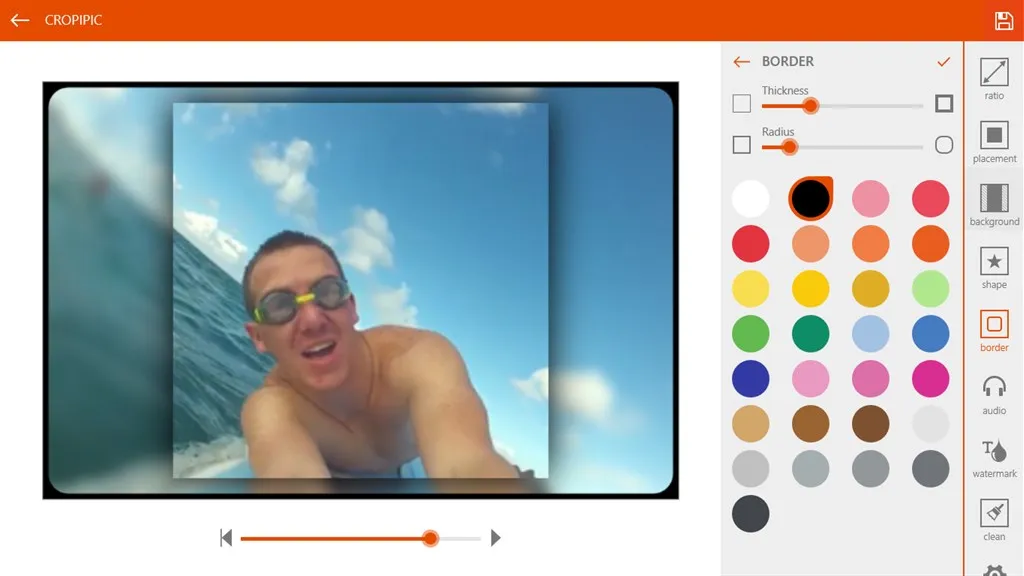Save the edited picture

coord(1005,20)
